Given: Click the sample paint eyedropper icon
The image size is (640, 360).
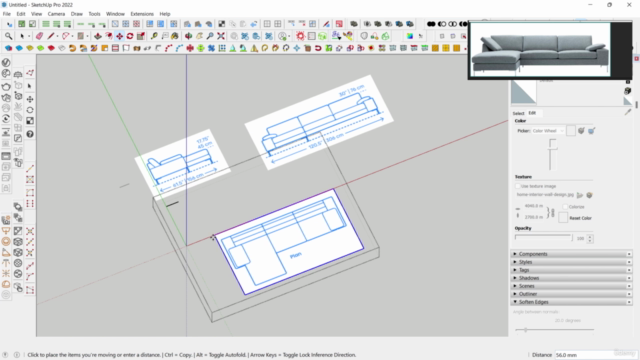Looking at the screenshot, I should pos(628,111).
